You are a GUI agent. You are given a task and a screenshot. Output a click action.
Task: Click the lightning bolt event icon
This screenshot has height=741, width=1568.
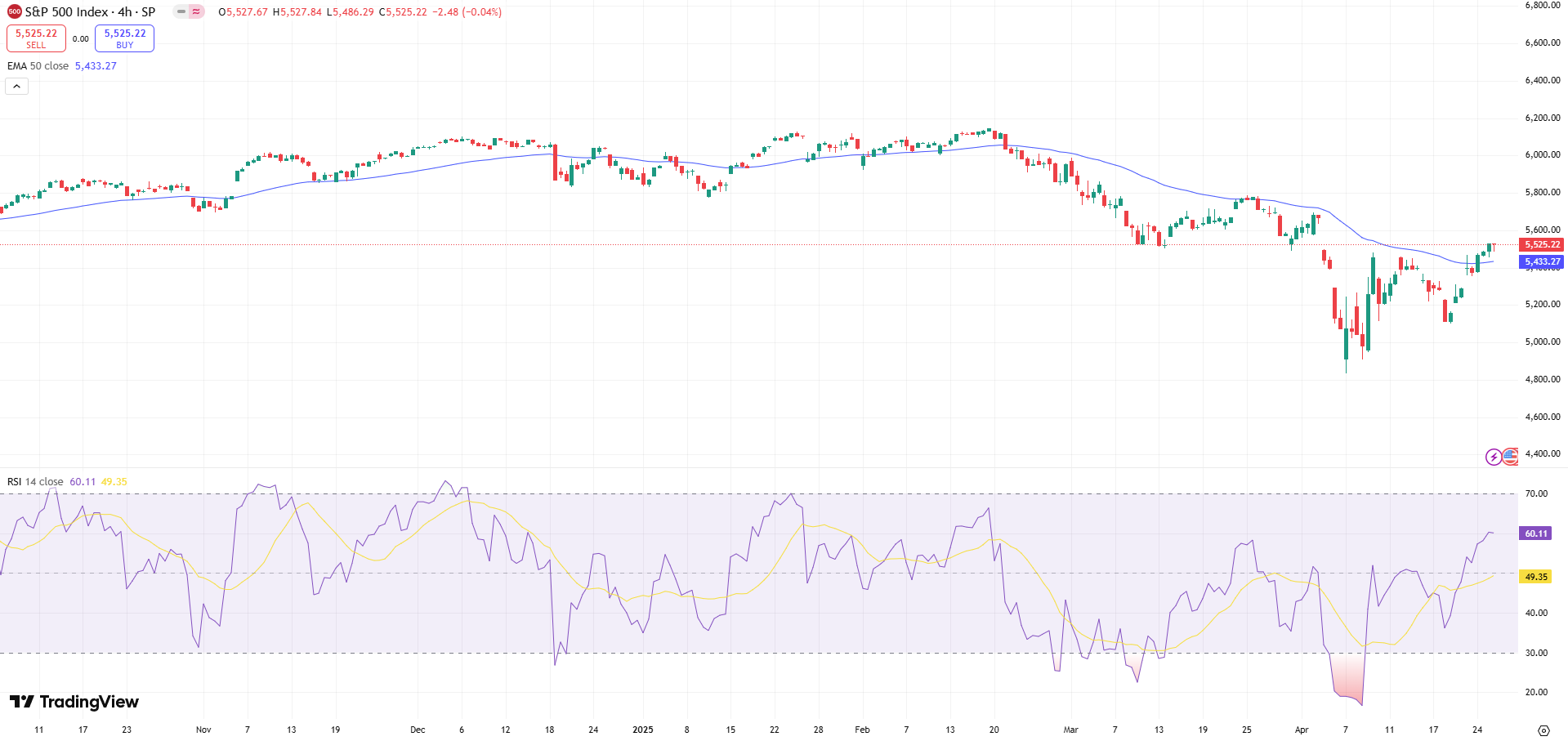(1494, 457)
